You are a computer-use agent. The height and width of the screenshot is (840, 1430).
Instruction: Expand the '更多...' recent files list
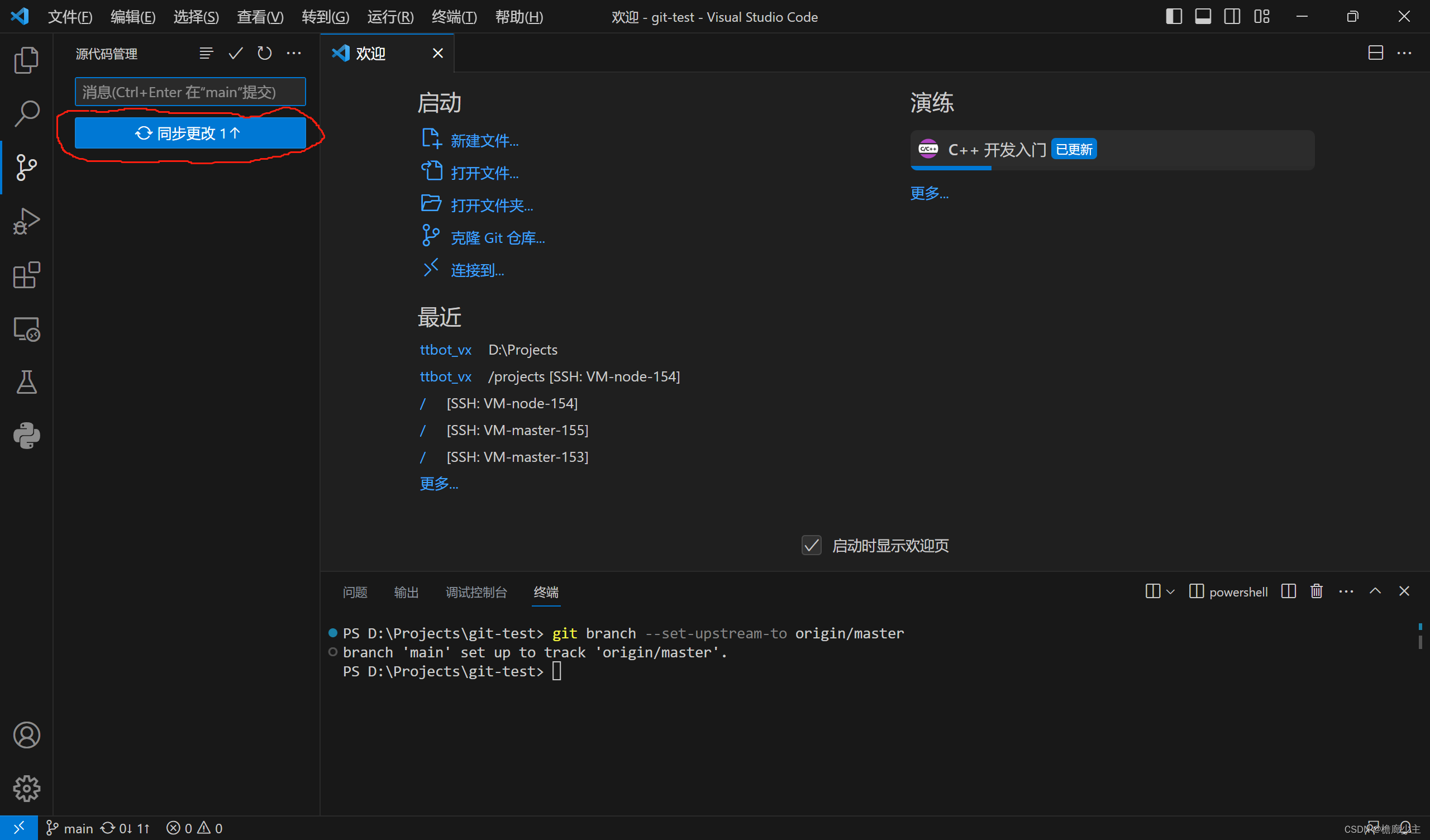[x=438, y=483]
